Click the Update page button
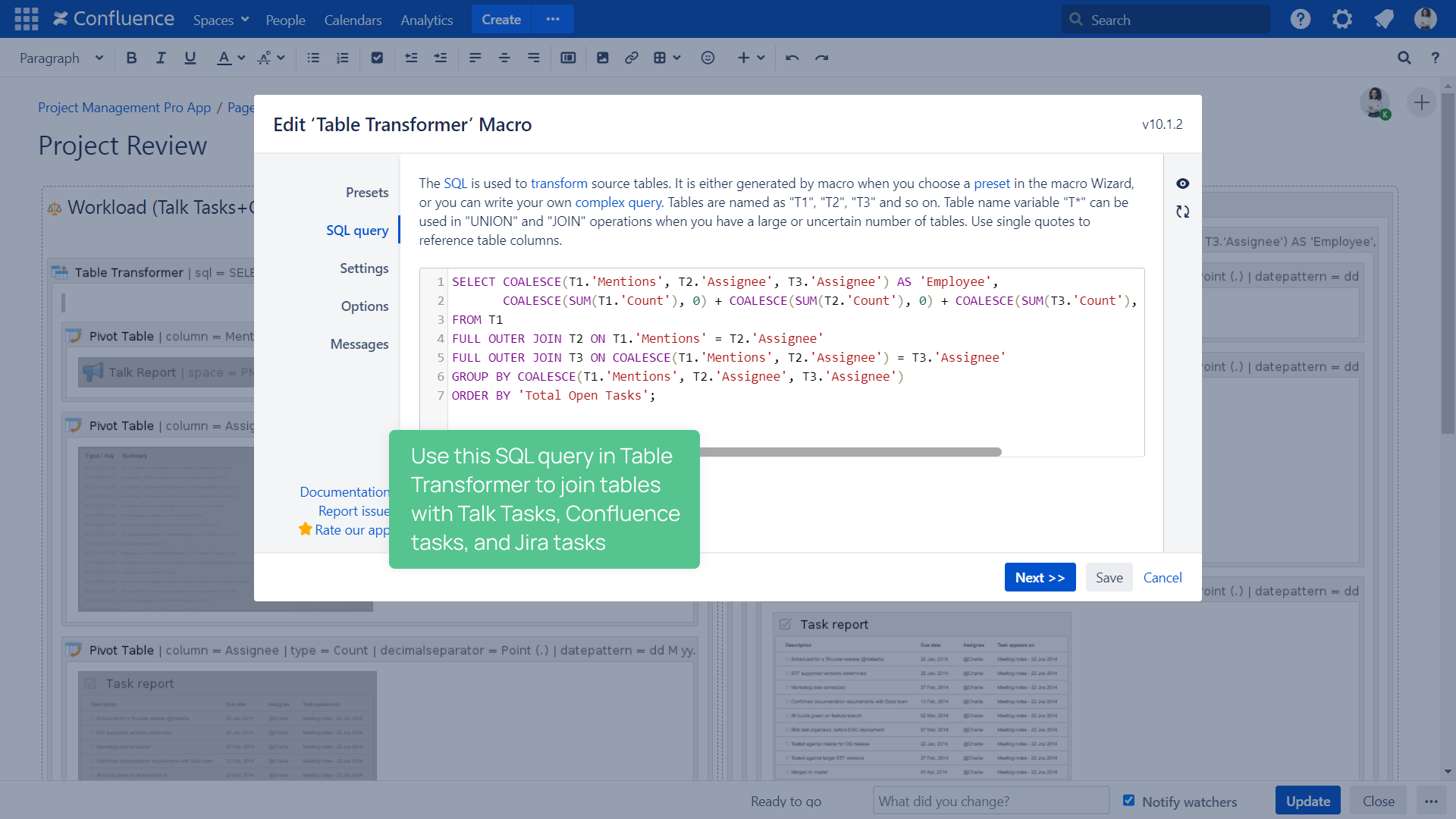 (x=1307, y=801)
